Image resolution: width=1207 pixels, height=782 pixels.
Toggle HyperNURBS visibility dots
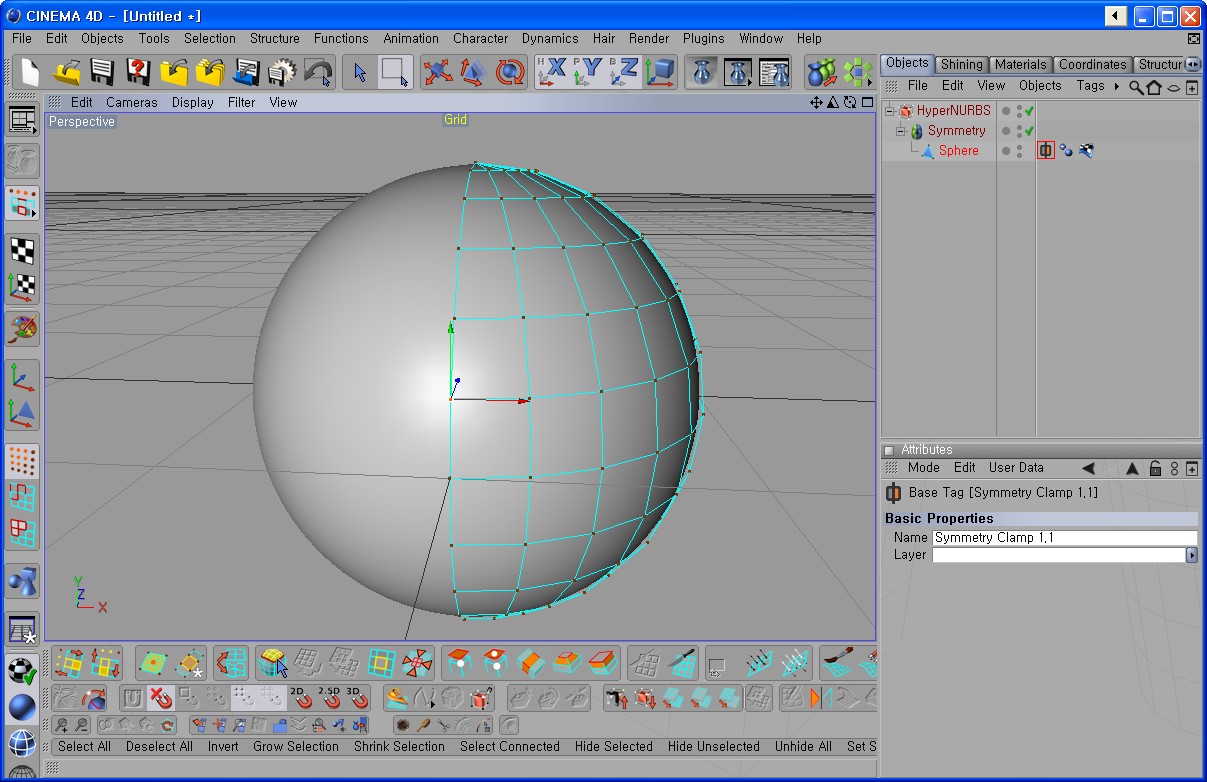(1019, 111)
